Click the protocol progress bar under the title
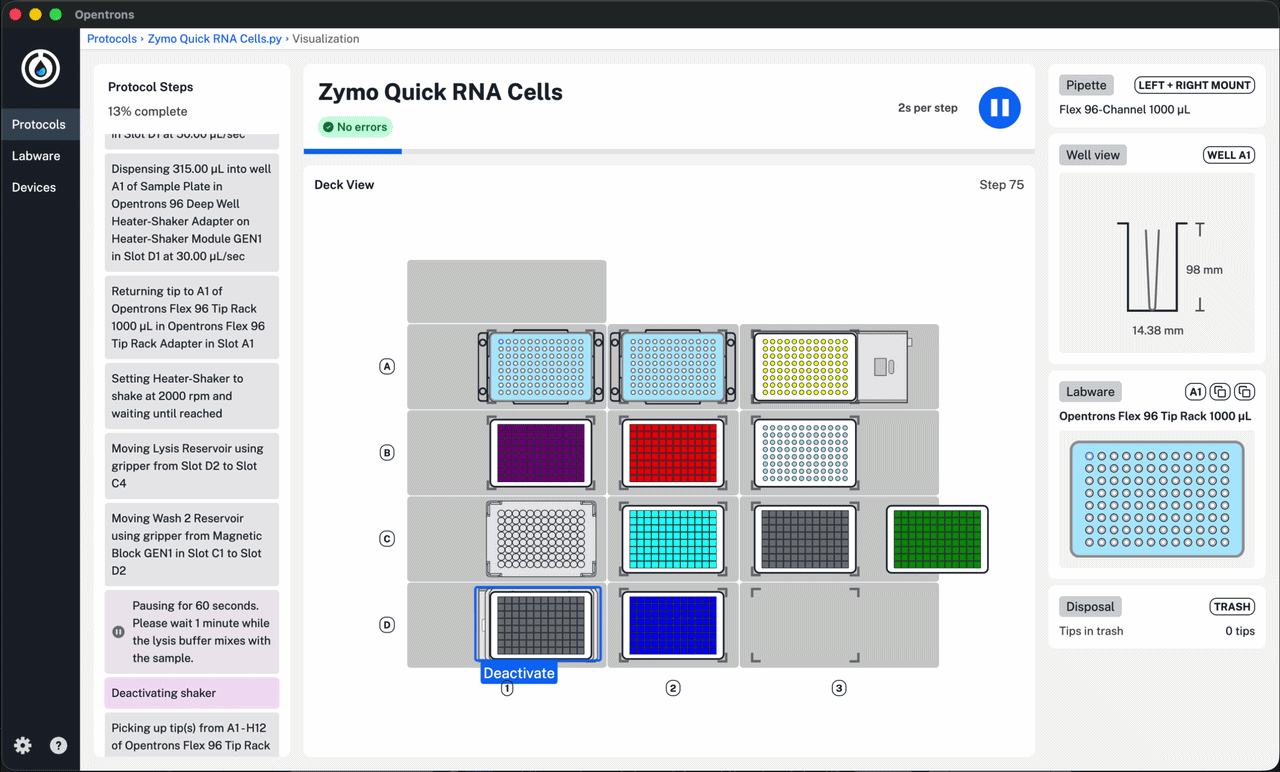Viewport: 1280px width, 772px height. coord(669,151)
